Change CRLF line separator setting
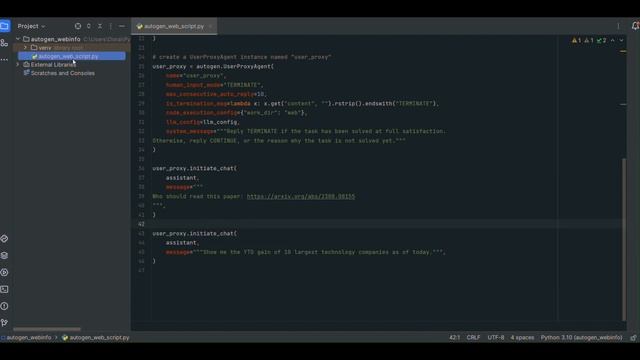 (473, 338)
